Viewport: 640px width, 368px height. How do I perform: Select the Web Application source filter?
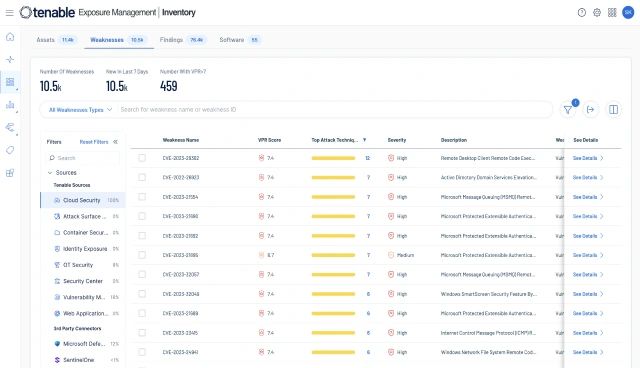click(x=83, y=313)
